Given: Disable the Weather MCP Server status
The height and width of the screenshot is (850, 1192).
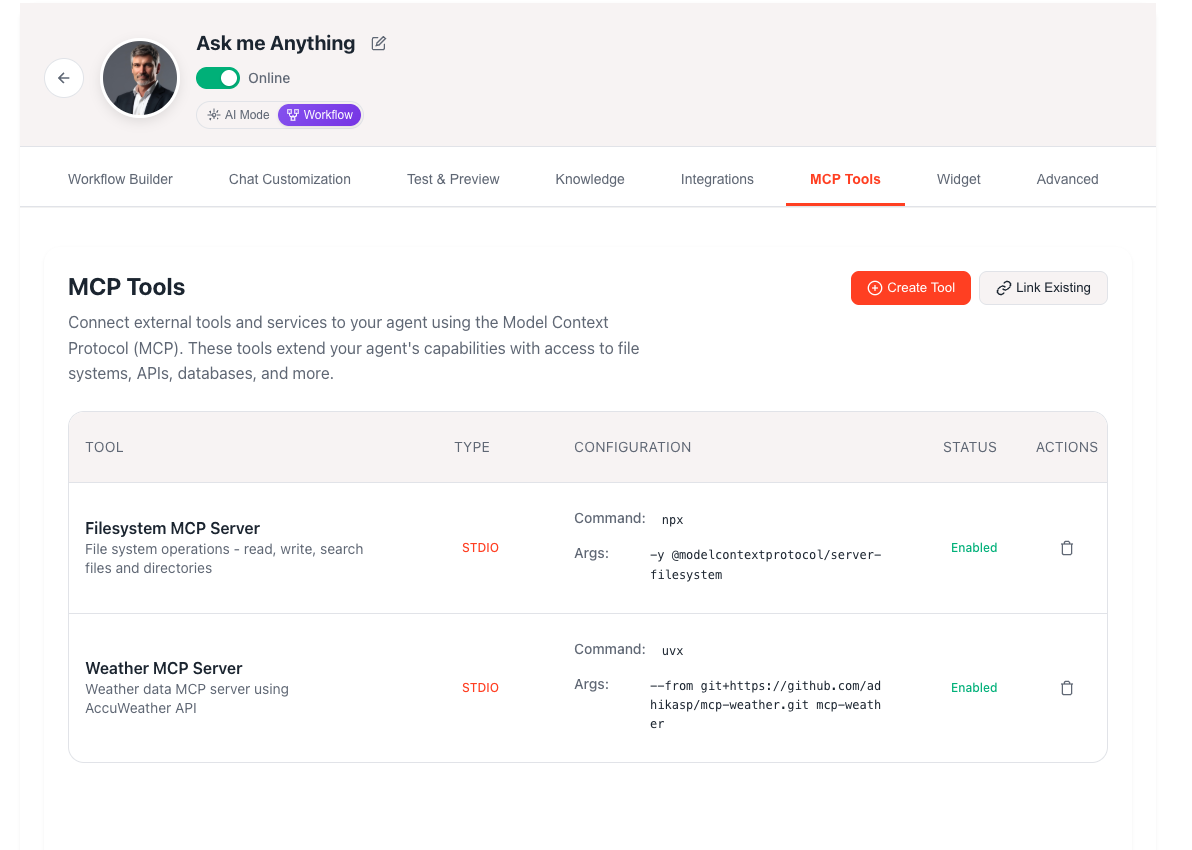Looking at the screenshot, I should click(x=973, y=687).
